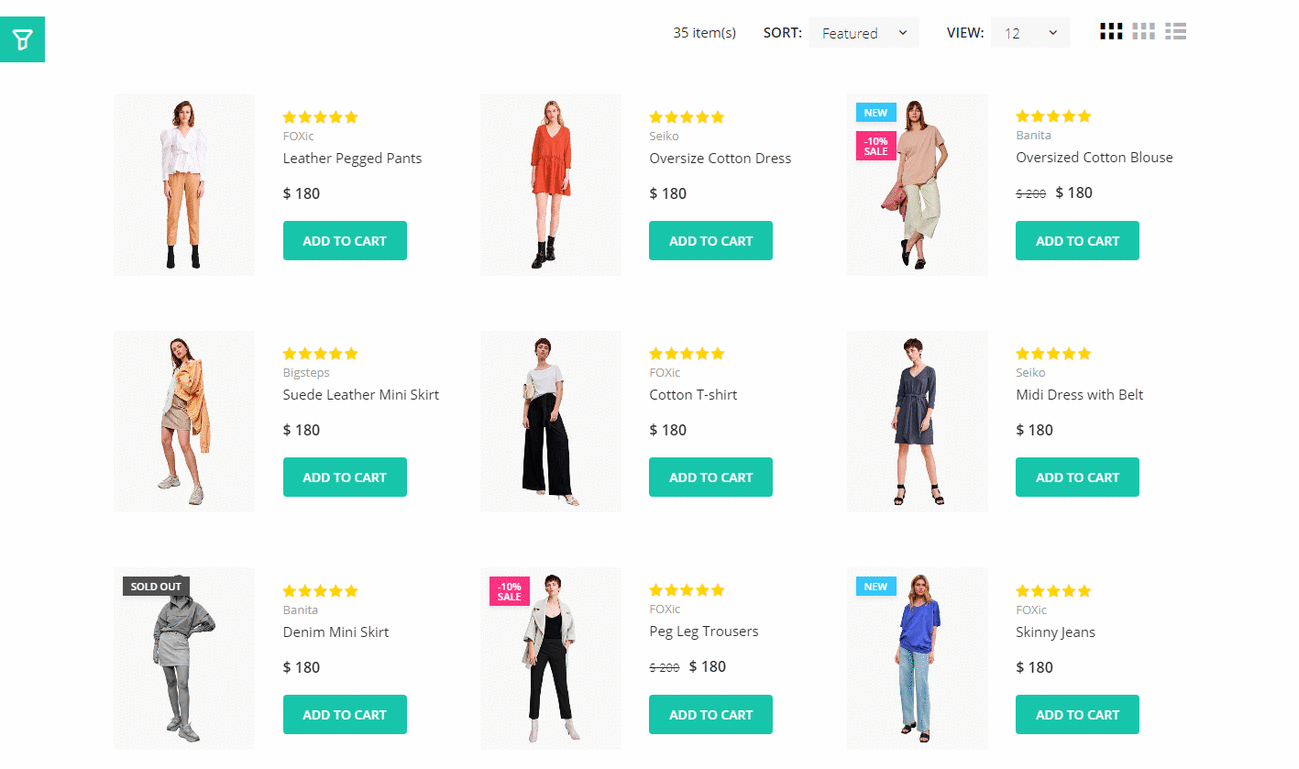The image size is (1299, 769).
Task: Switch to list view icon
Action: (x=1176, y=32)
